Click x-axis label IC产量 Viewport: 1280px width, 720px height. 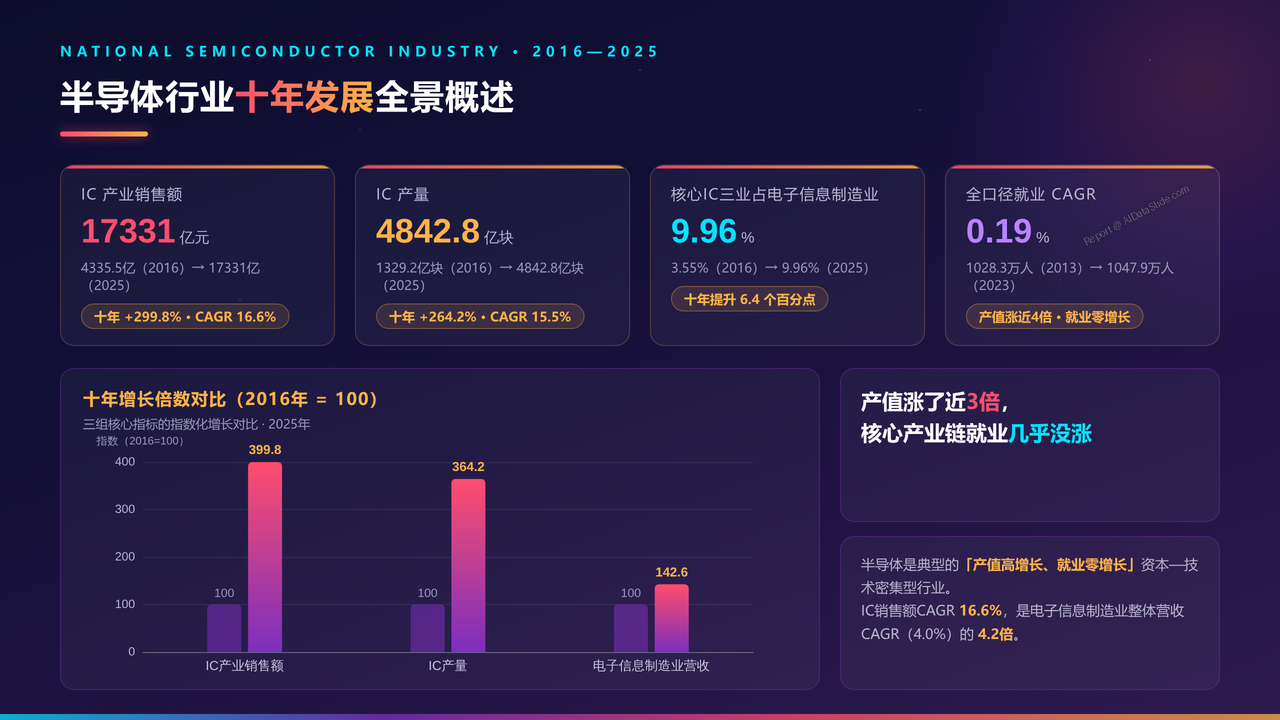coord(448,665)
